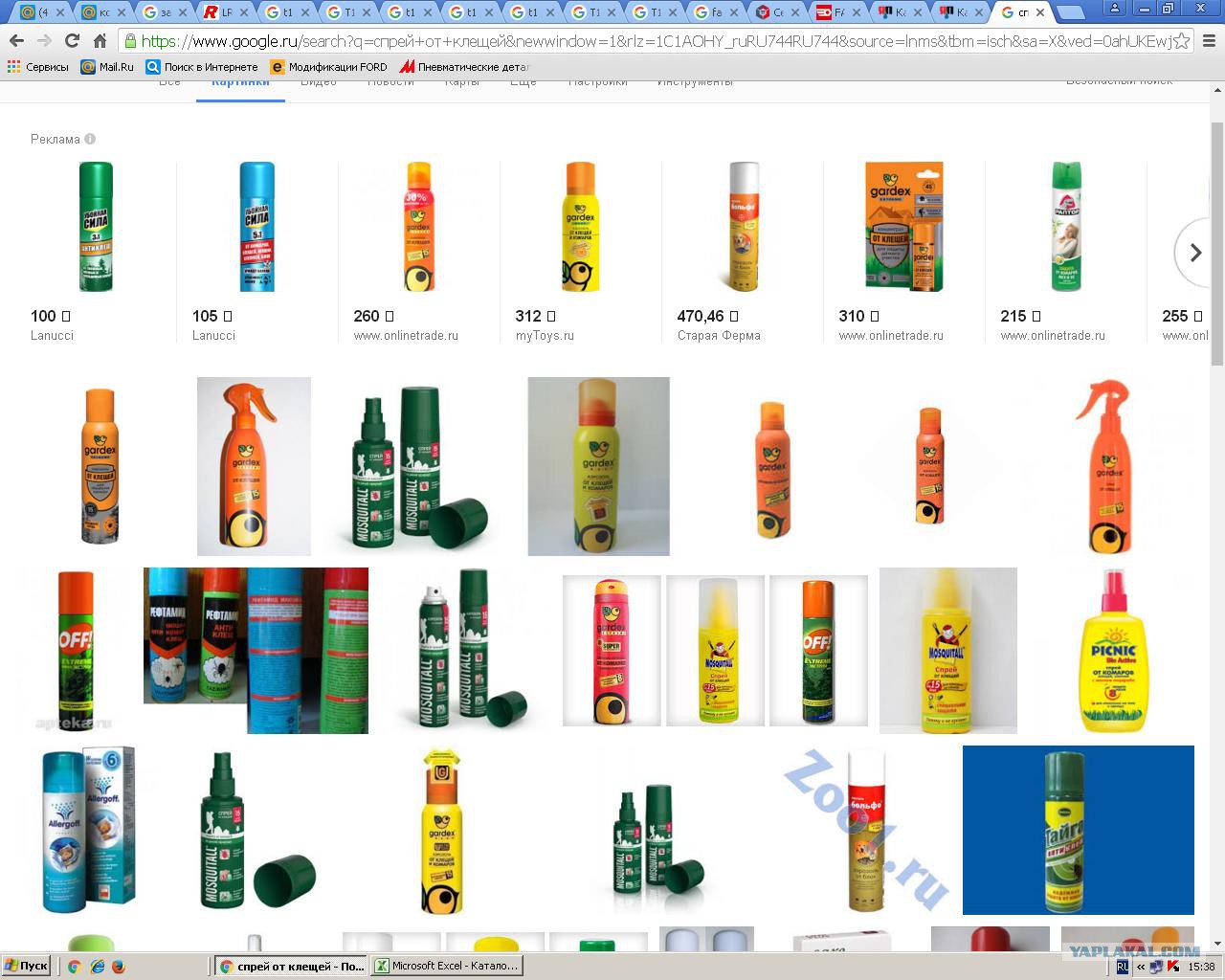Follow the Lanucci link under 100 ₽
The height and width of the screenshot is (980, 1225).
pyautogui.click(x=52, y=336)
